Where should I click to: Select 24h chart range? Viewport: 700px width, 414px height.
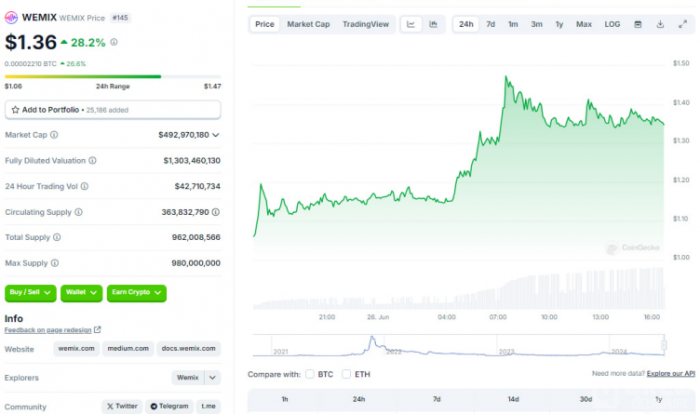point(466,24)
